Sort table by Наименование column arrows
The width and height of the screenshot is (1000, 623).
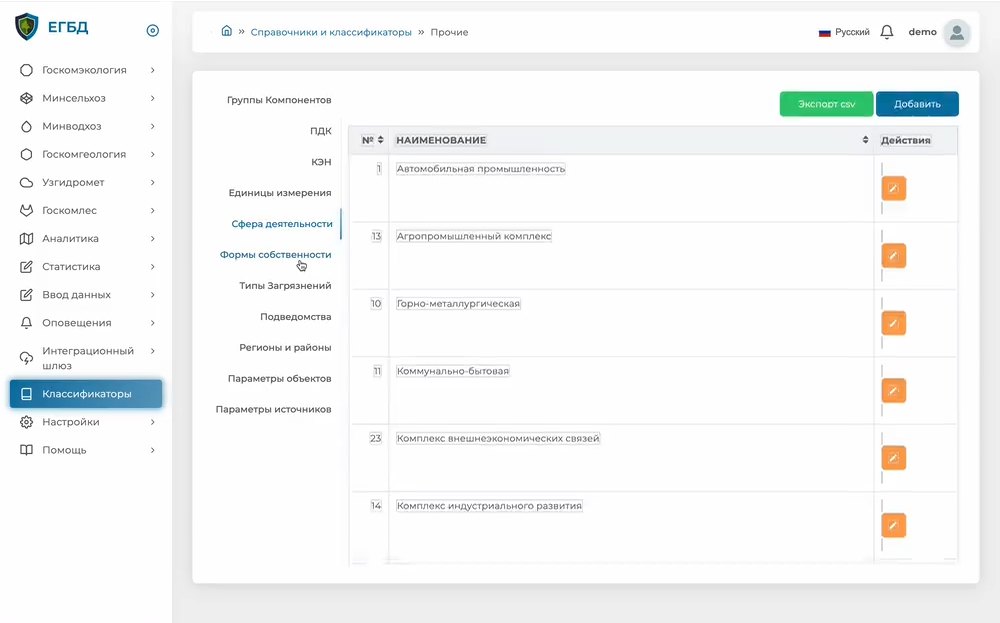coord(865,140)
